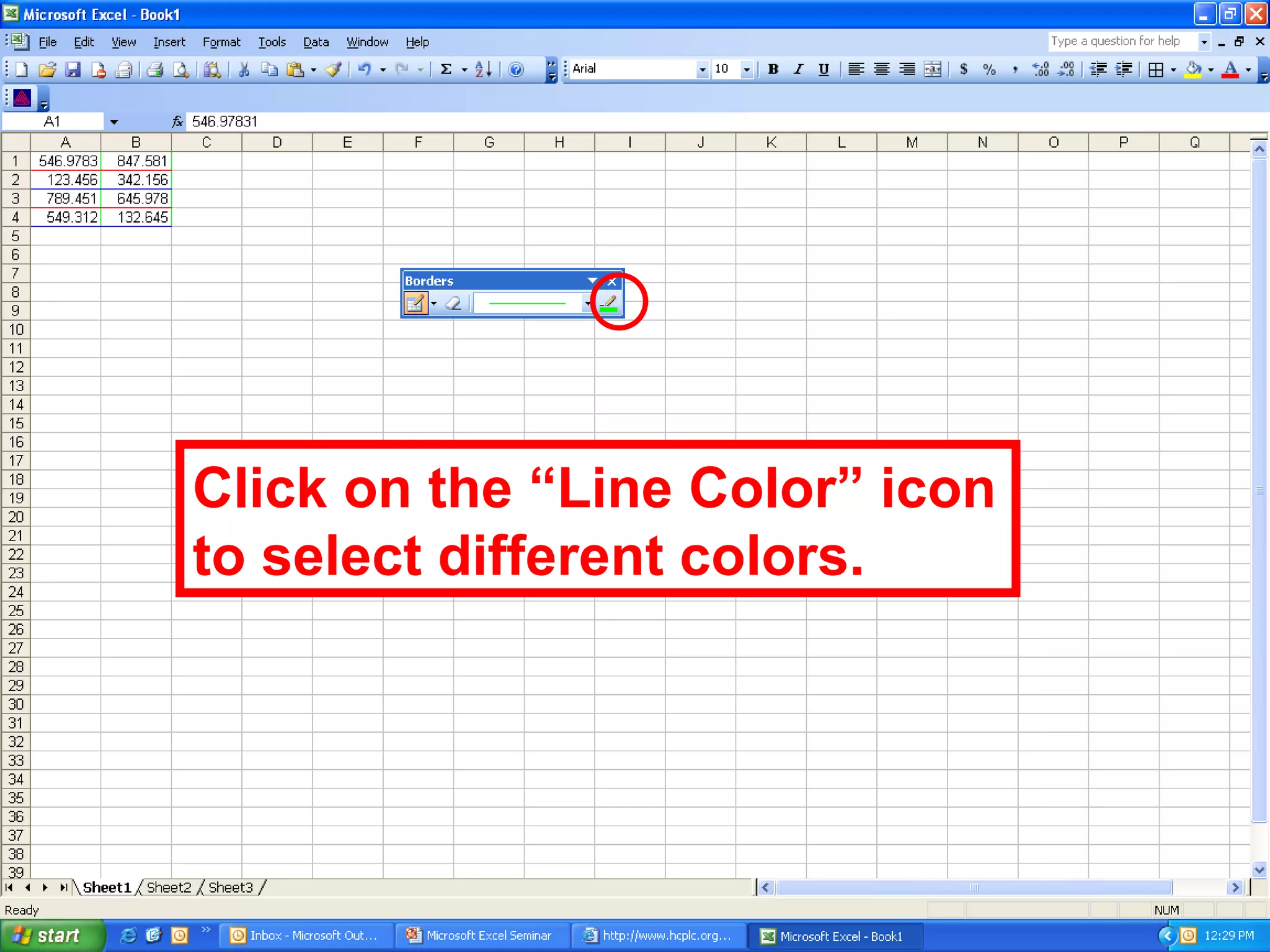Select cell B3 containing 645.978
The width and height of the screenshot is (1270, 952).
[136, 199]
